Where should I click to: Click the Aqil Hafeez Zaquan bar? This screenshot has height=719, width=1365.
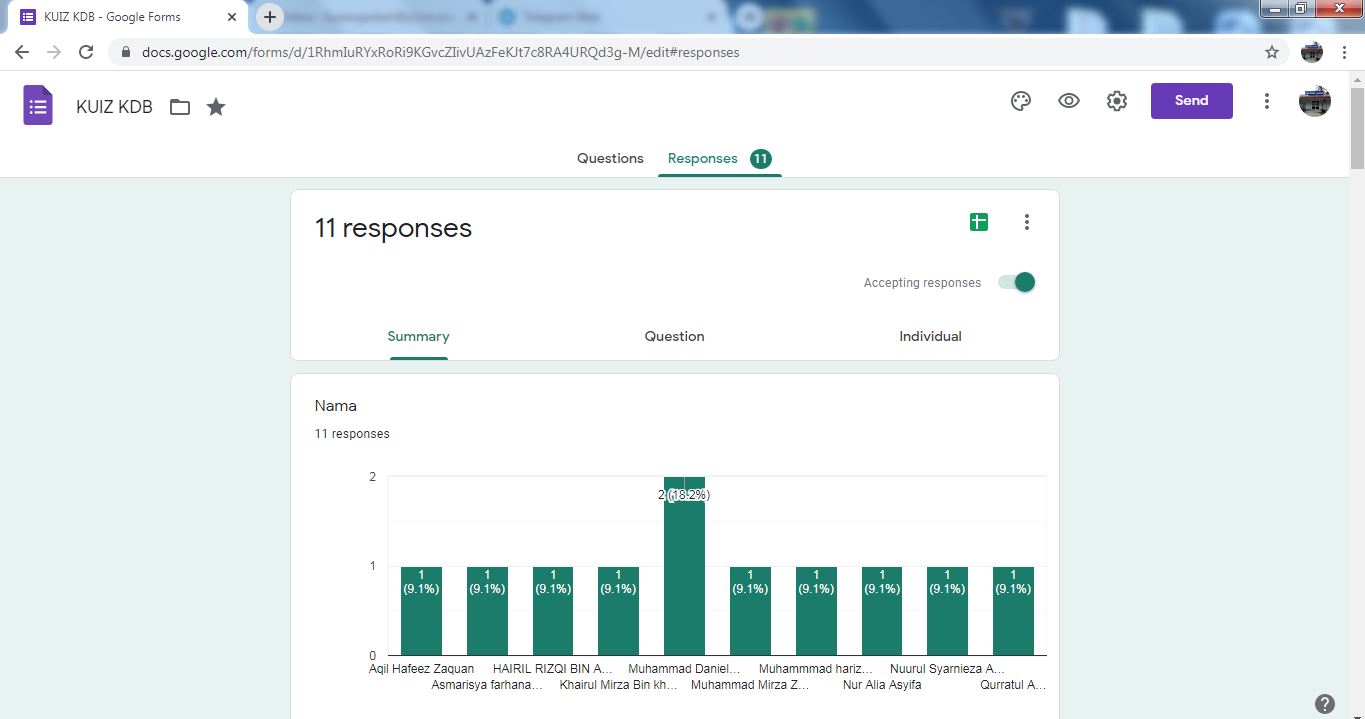pos(421,611)
